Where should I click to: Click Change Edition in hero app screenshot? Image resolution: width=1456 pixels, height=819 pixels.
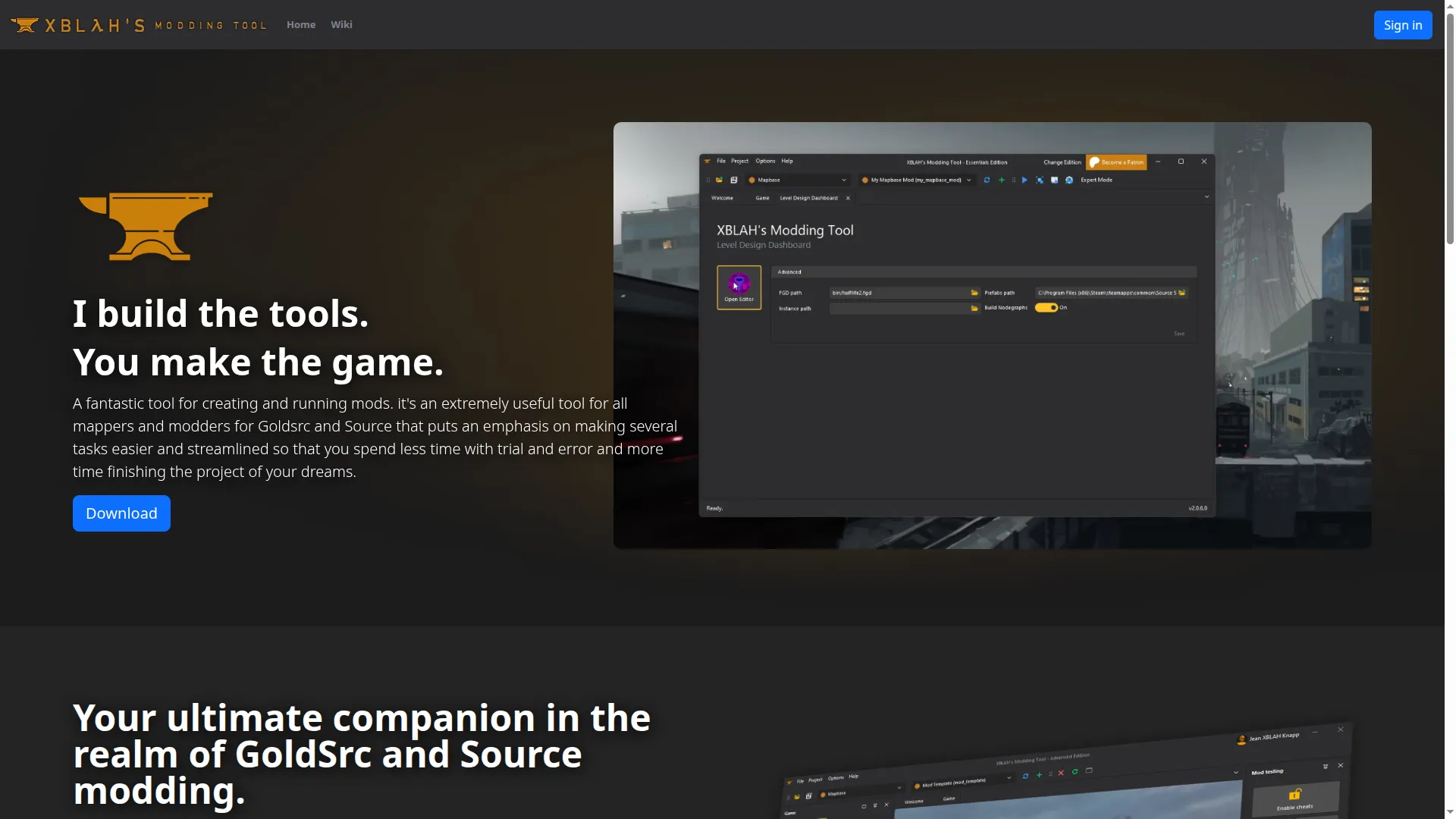(1062, 162)
